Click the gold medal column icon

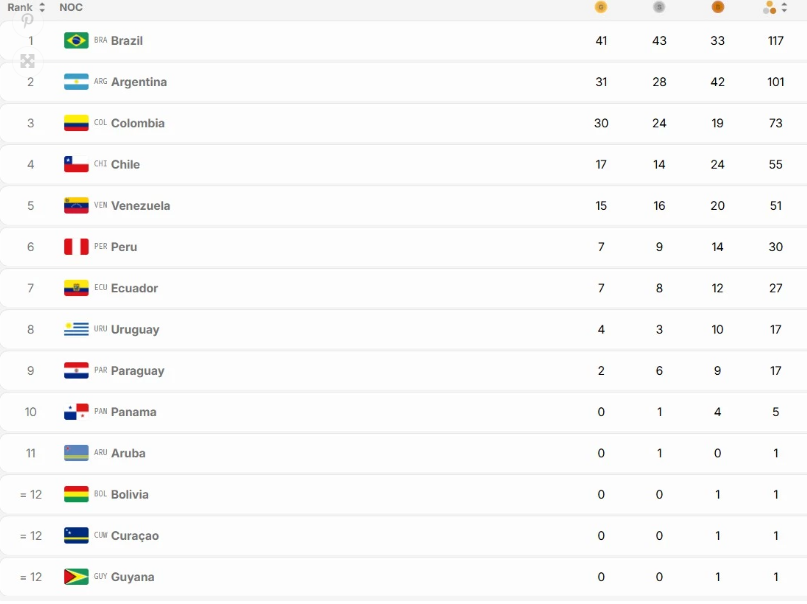601,7
